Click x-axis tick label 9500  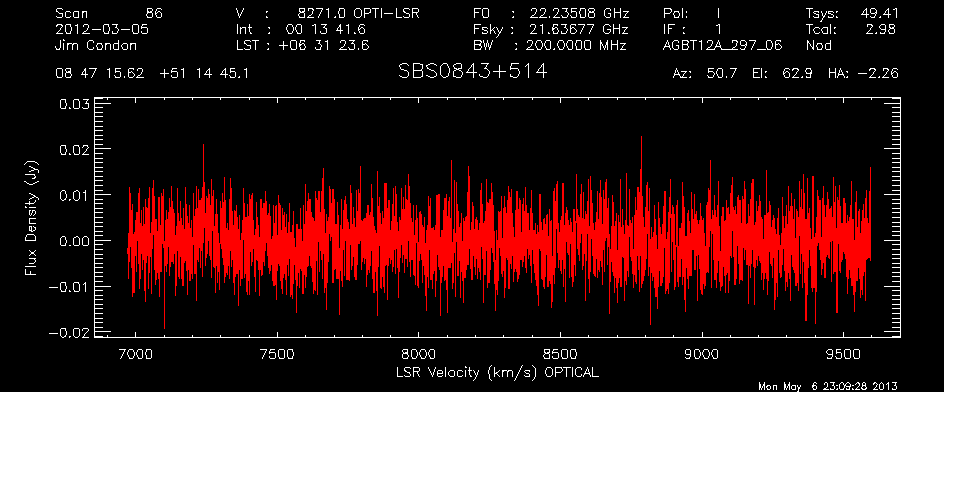[844, 354]
